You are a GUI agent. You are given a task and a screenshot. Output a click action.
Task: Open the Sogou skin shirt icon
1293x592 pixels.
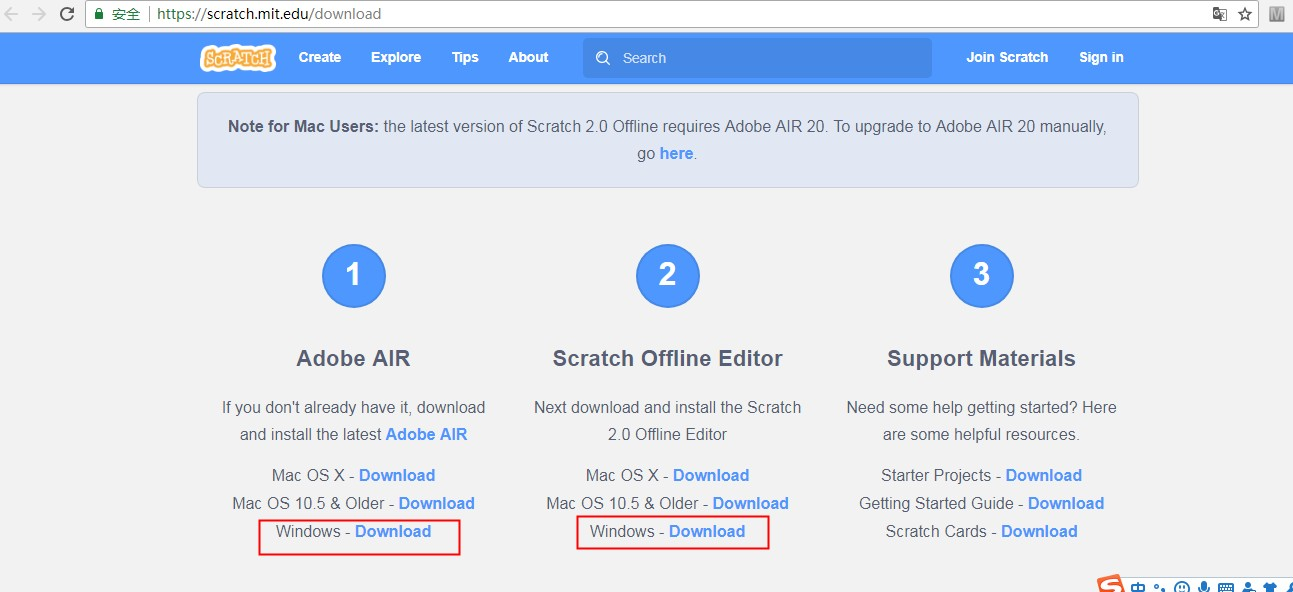click(x=1270, y=587)
